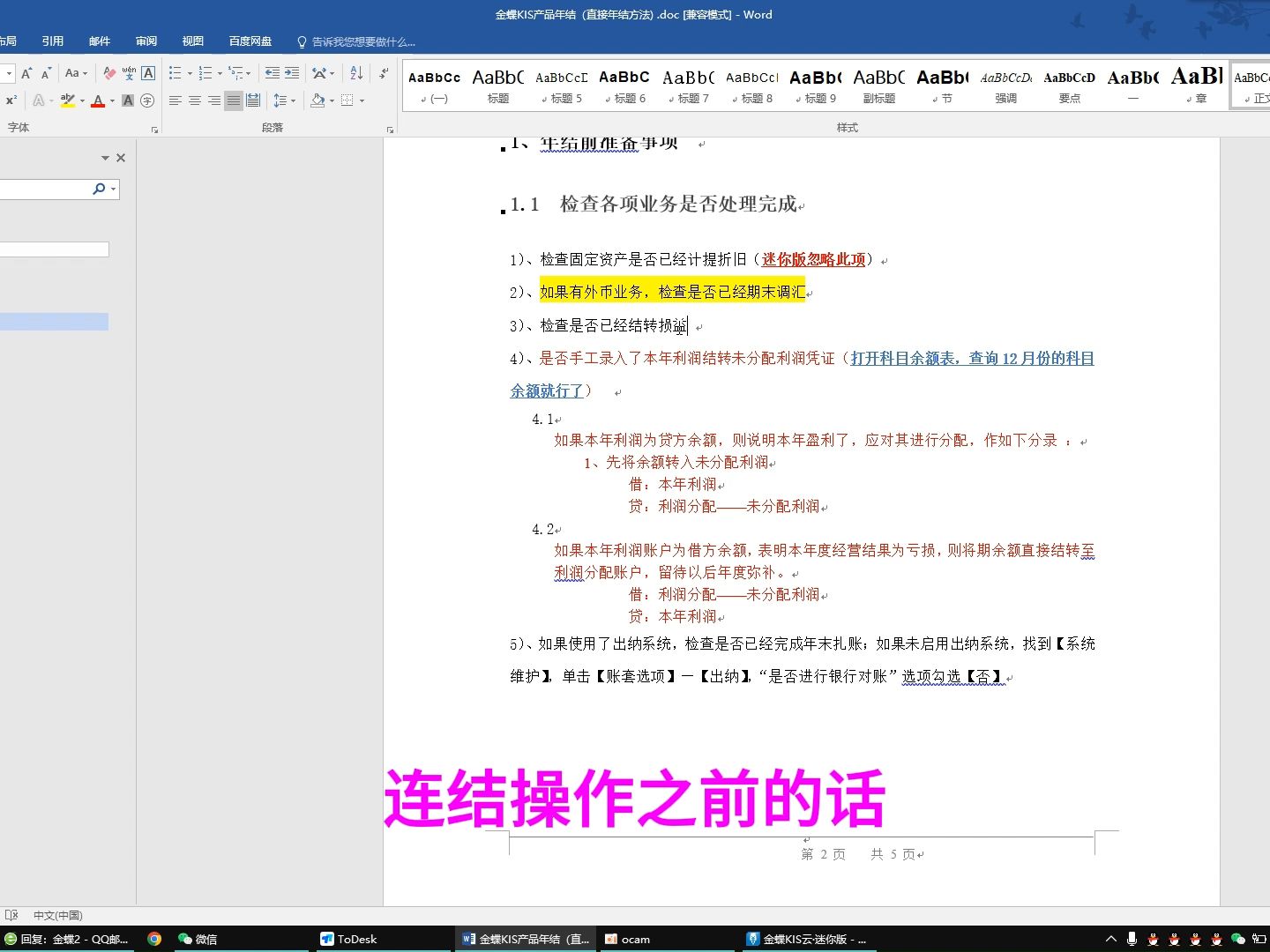Click the 中文(中国) language indicator
This screenshot has width=1270, height=952.
pyautogui.click(x=58, y=915)
